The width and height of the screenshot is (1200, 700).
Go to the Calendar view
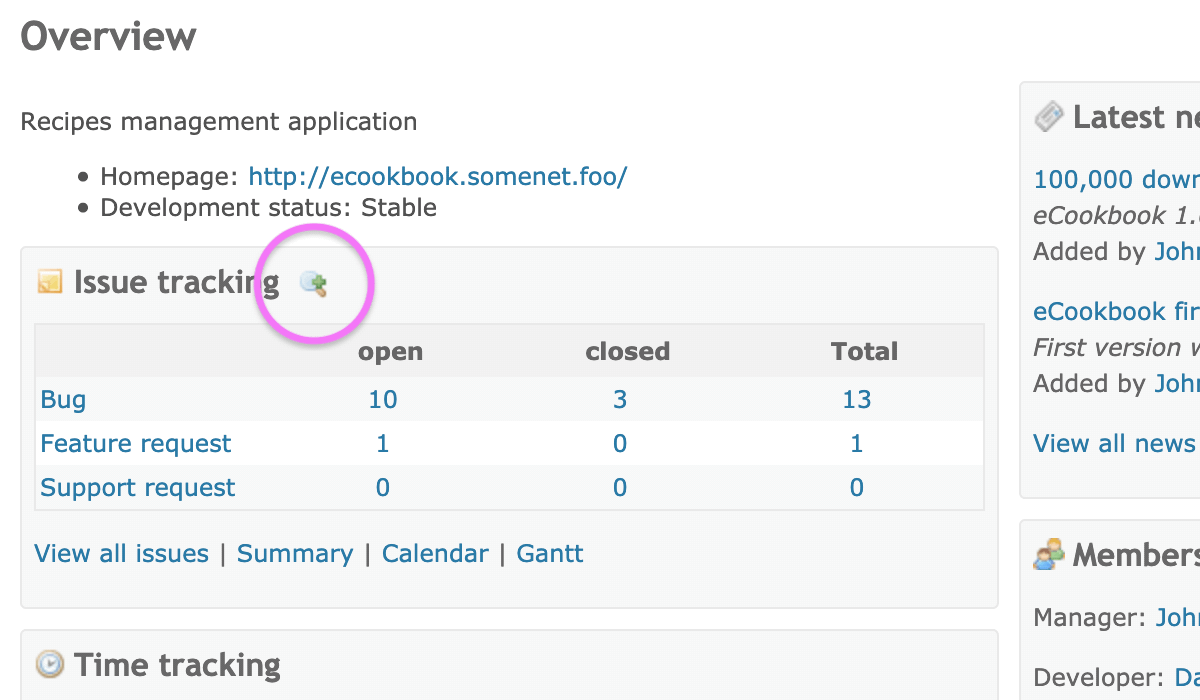435,554
